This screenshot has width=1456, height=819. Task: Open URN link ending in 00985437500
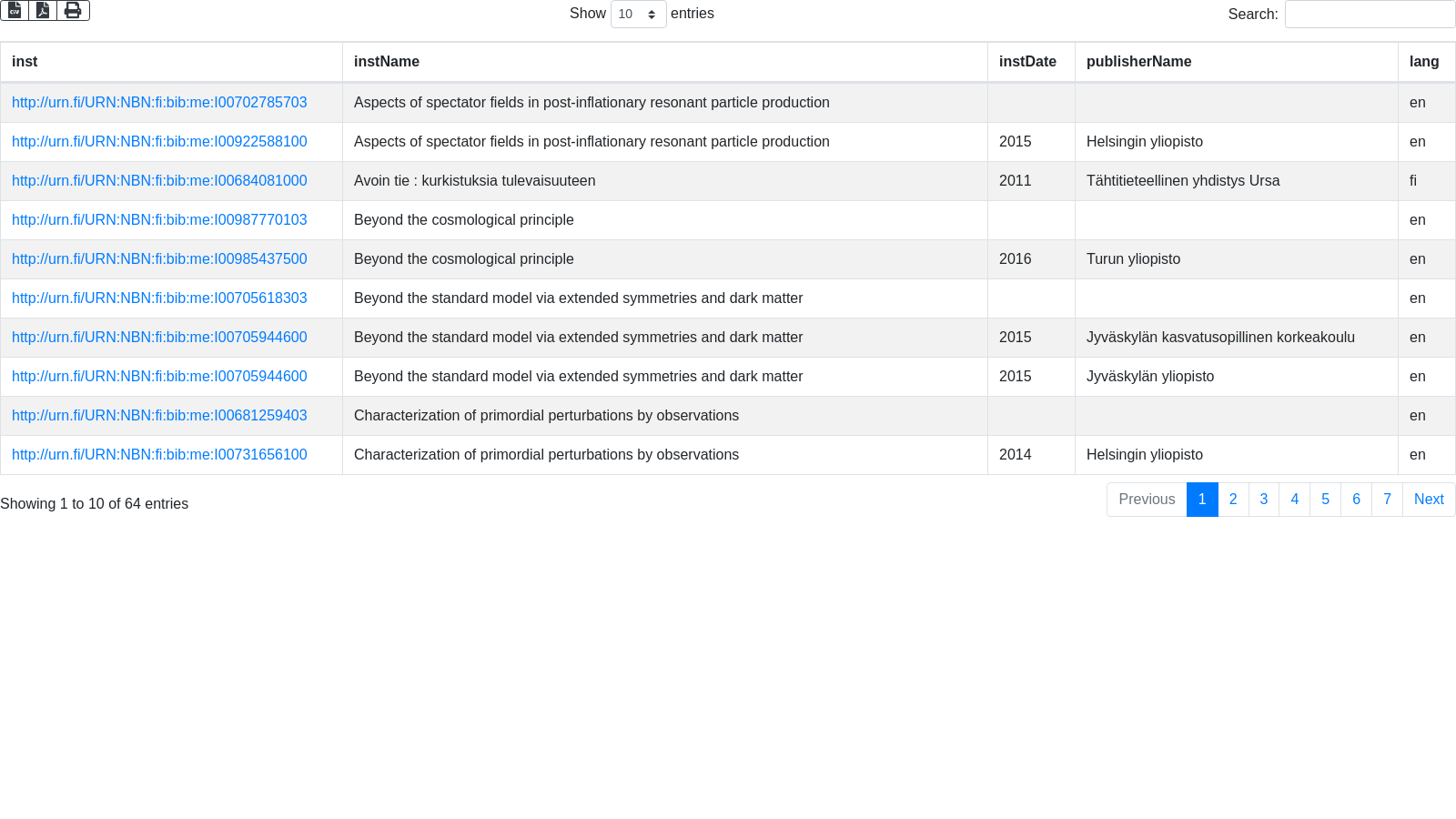pyautogui.click(x=159, y=259)
